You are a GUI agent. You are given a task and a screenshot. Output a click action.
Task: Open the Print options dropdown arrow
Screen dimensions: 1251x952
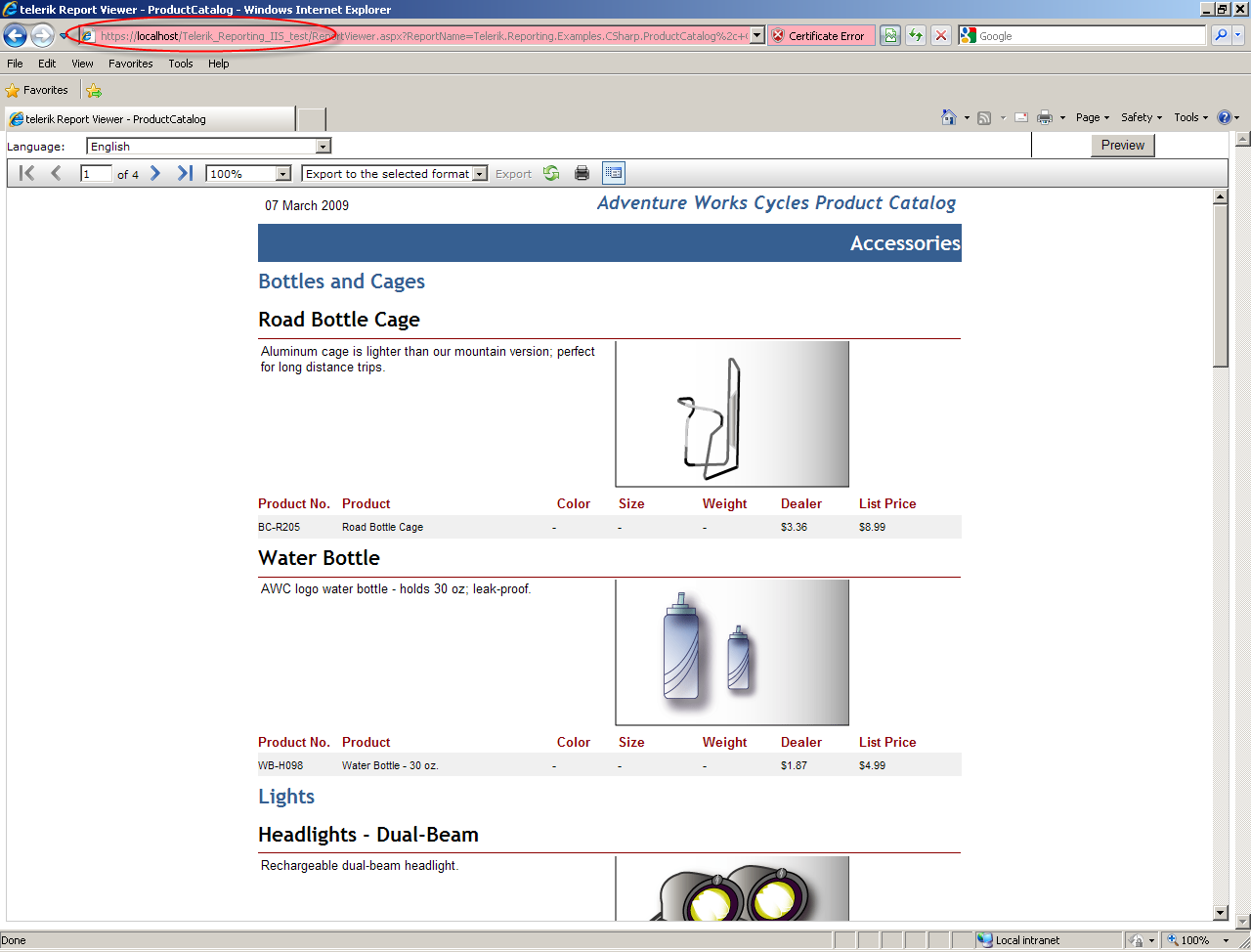point(1062,117)
